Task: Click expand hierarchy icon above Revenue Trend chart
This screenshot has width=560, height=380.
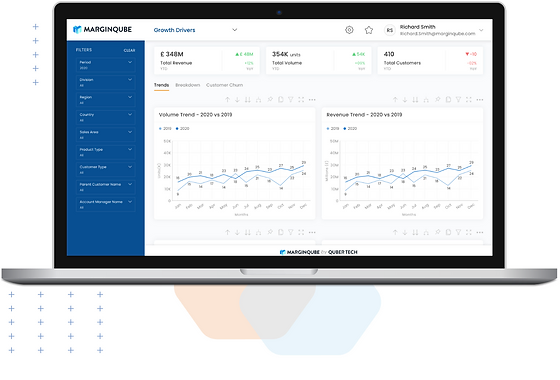Action: point(426,100)
